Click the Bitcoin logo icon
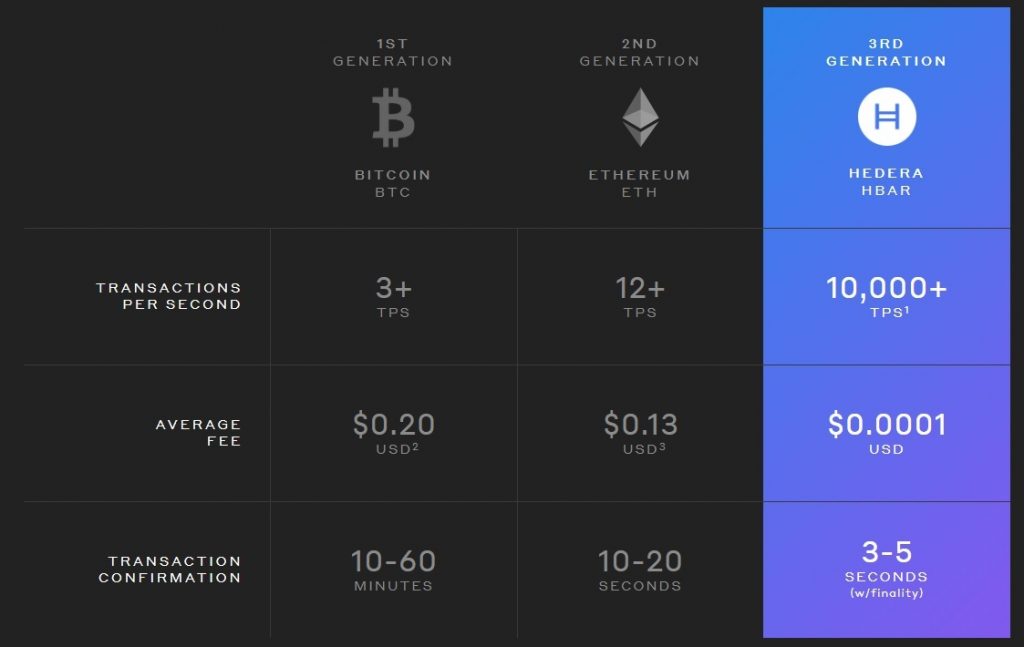 (x=393, y=117)
